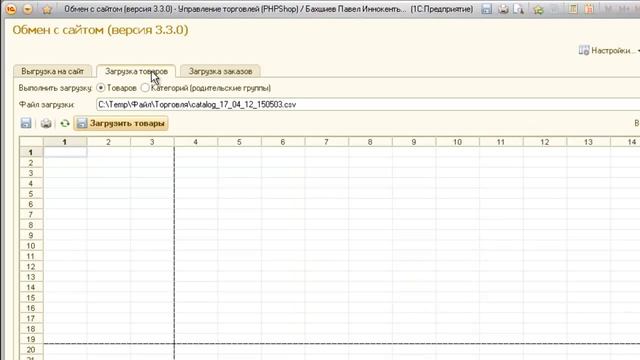Click the printer icon in title bar
This screenshot has height=360, width=640.
pos(503,9)
